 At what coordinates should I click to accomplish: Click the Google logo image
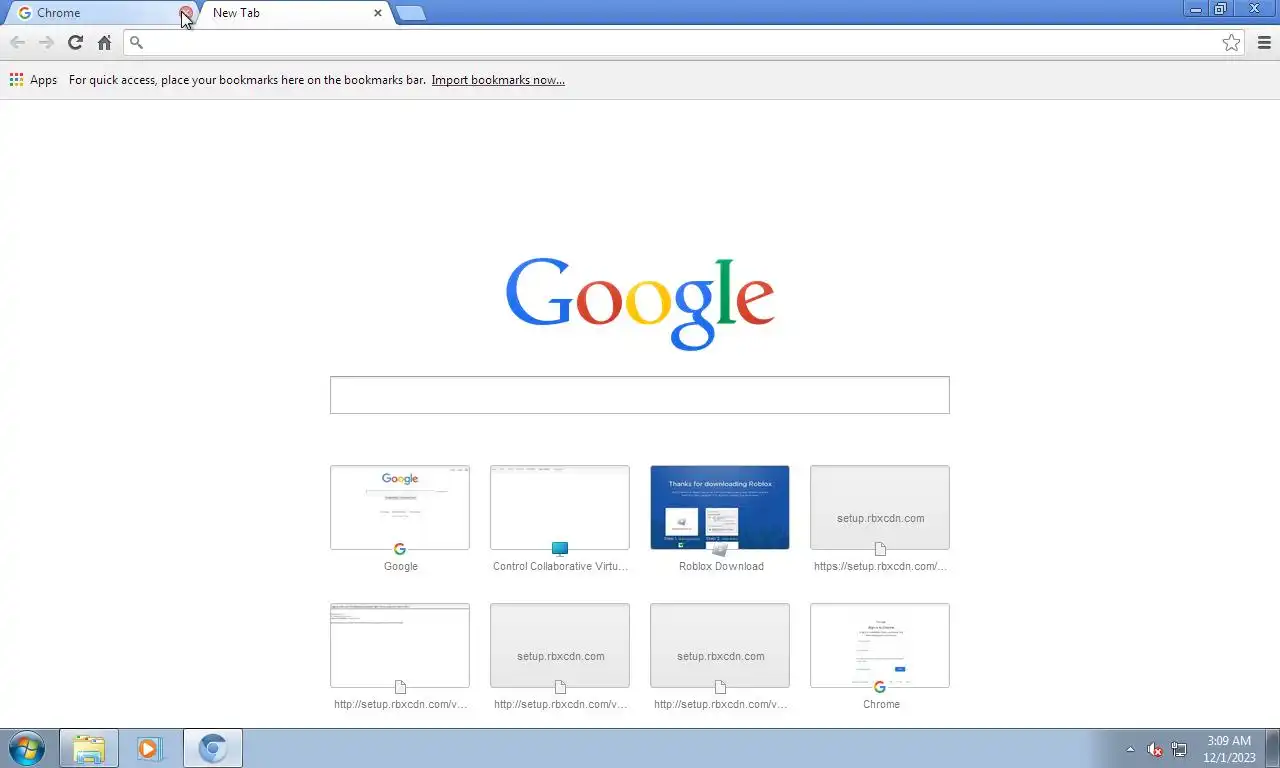(640, 304)
